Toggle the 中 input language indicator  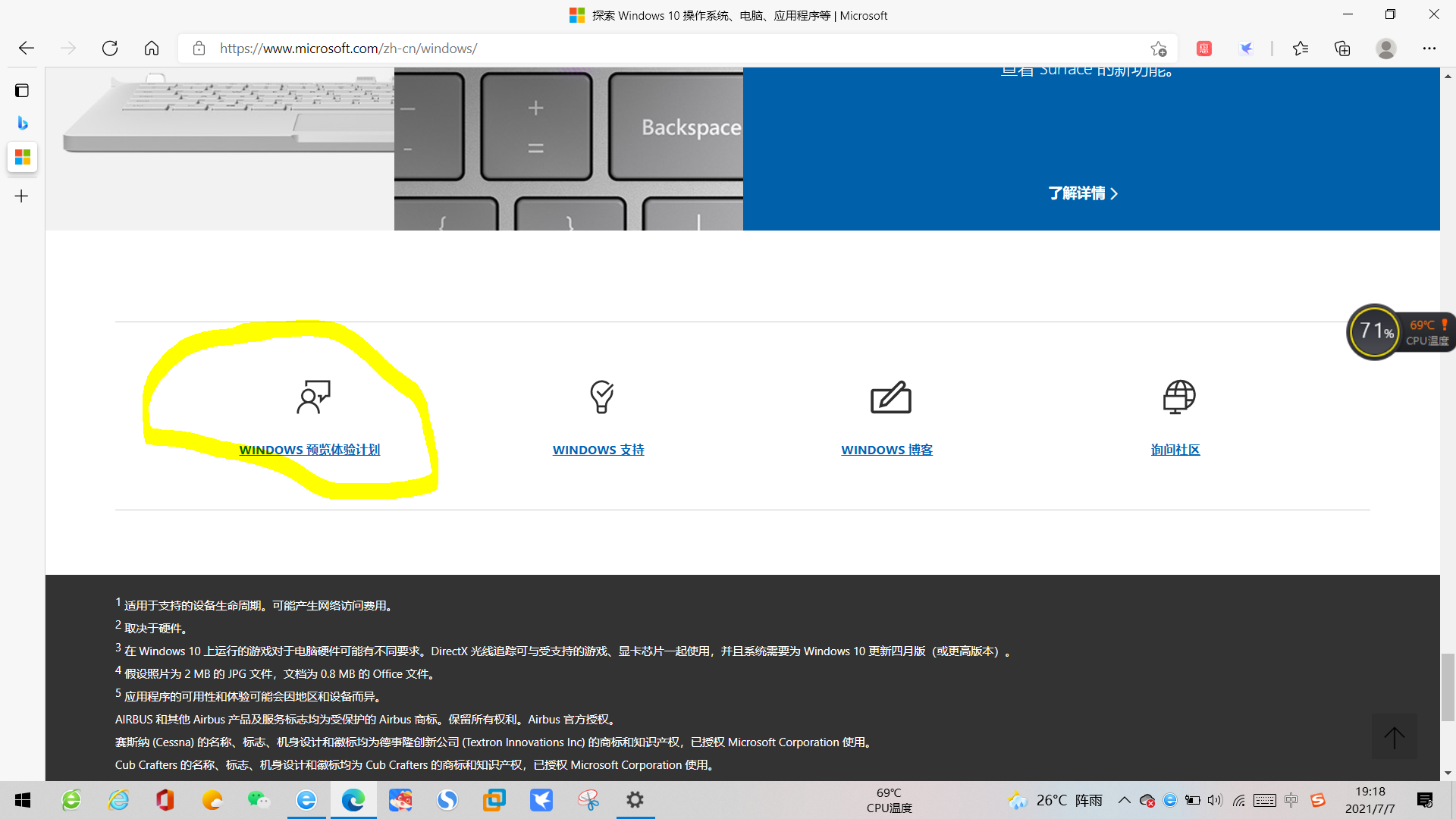pyautogui.click(x=1291, y=800)
